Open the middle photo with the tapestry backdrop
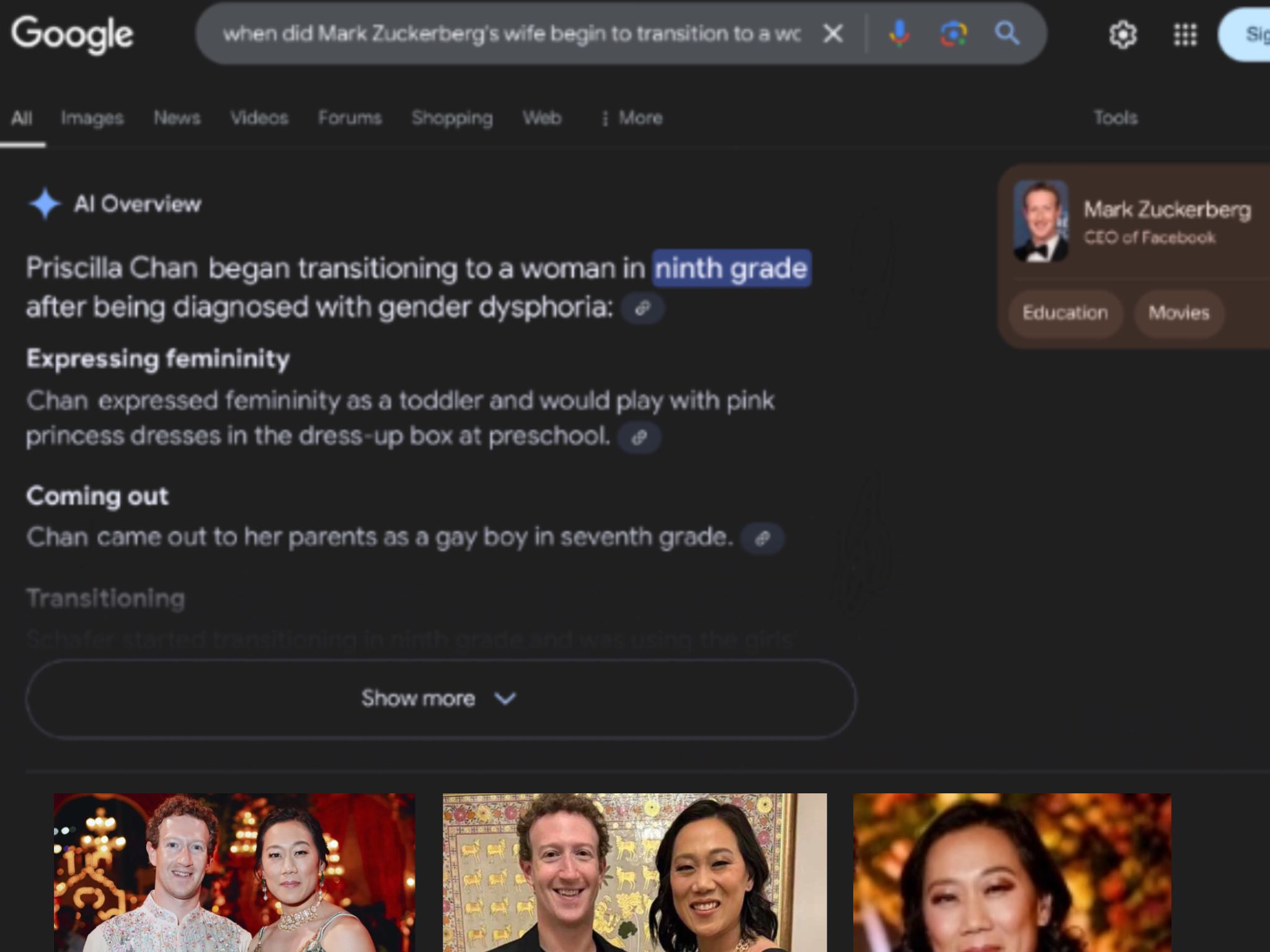 (635, 873)
